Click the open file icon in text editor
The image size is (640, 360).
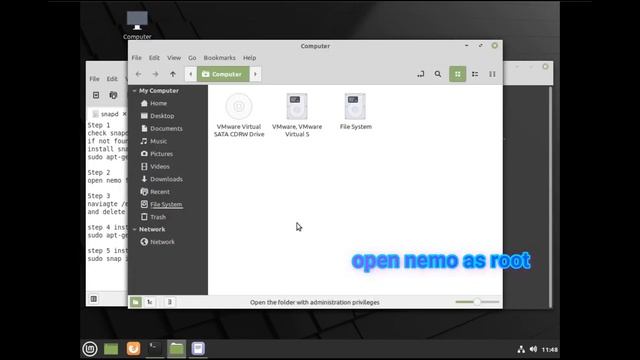[x=113, y=95]
